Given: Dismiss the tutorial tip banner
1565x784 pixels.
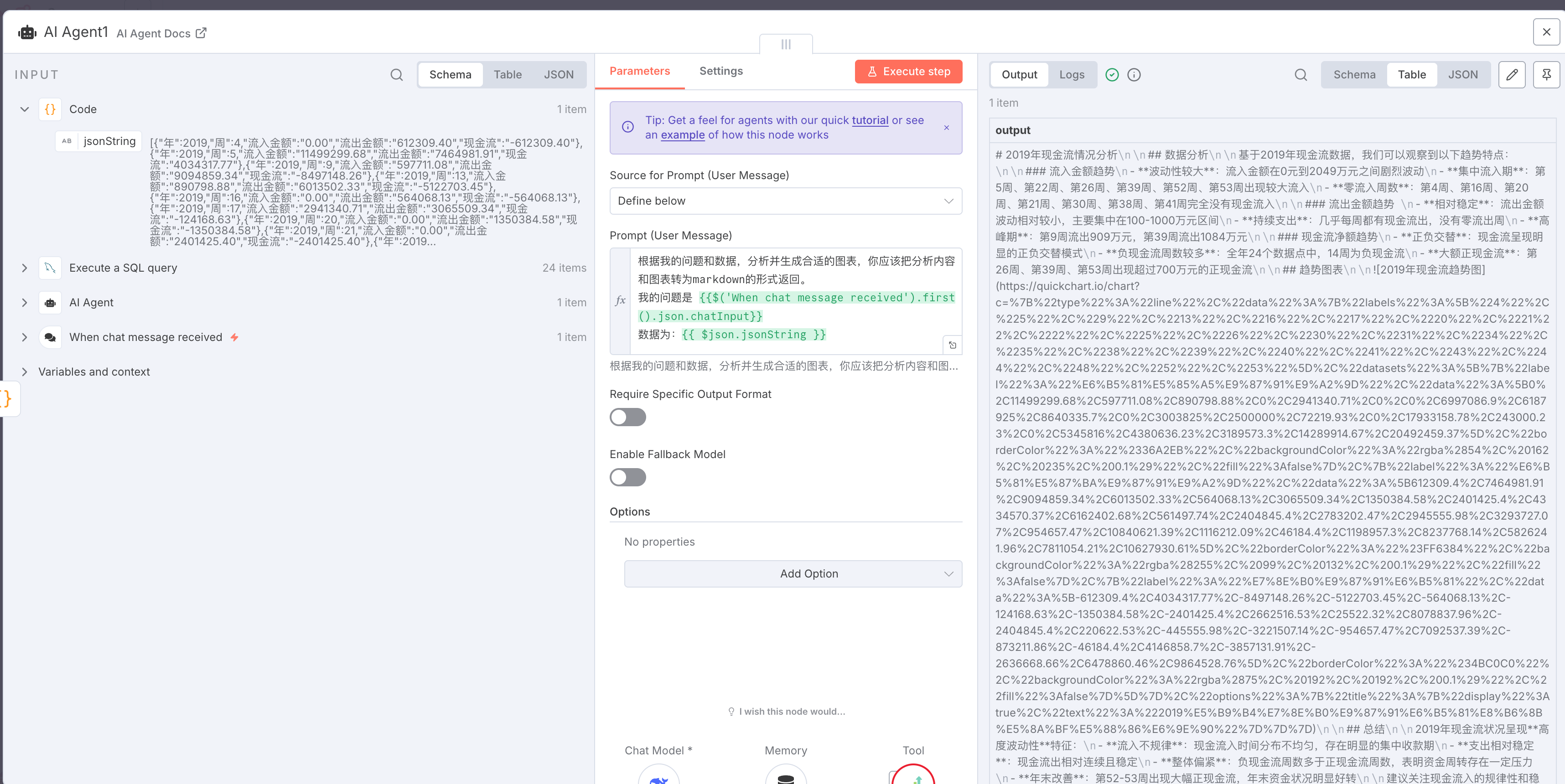Looking at the screenshot, I should (x=946, y=128).
